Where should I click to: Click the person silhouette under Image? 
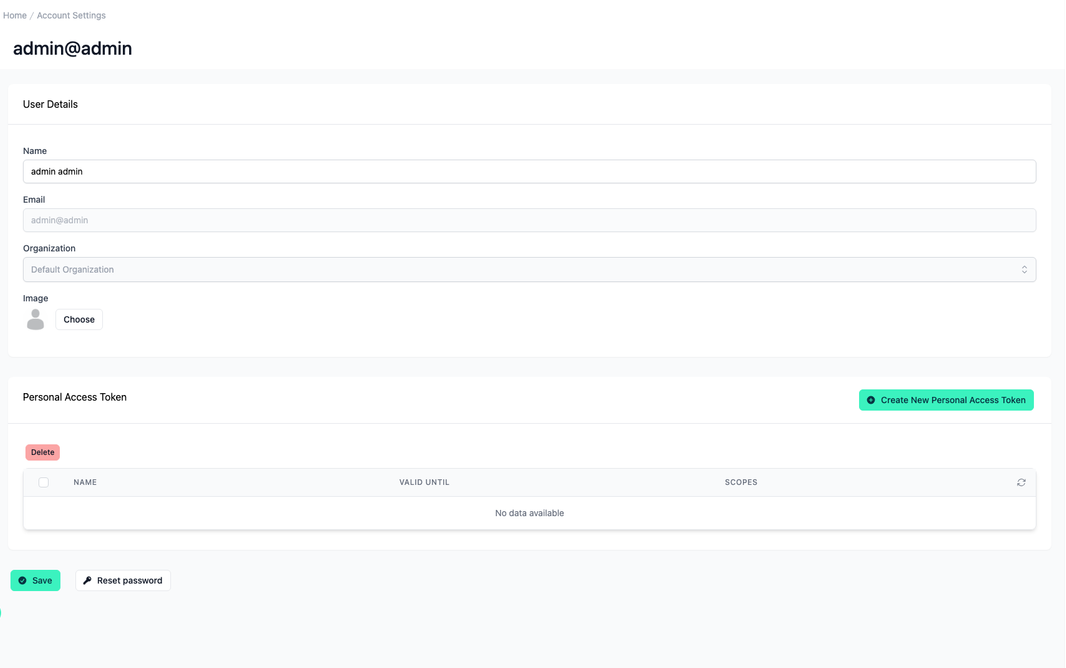[35, 319]
